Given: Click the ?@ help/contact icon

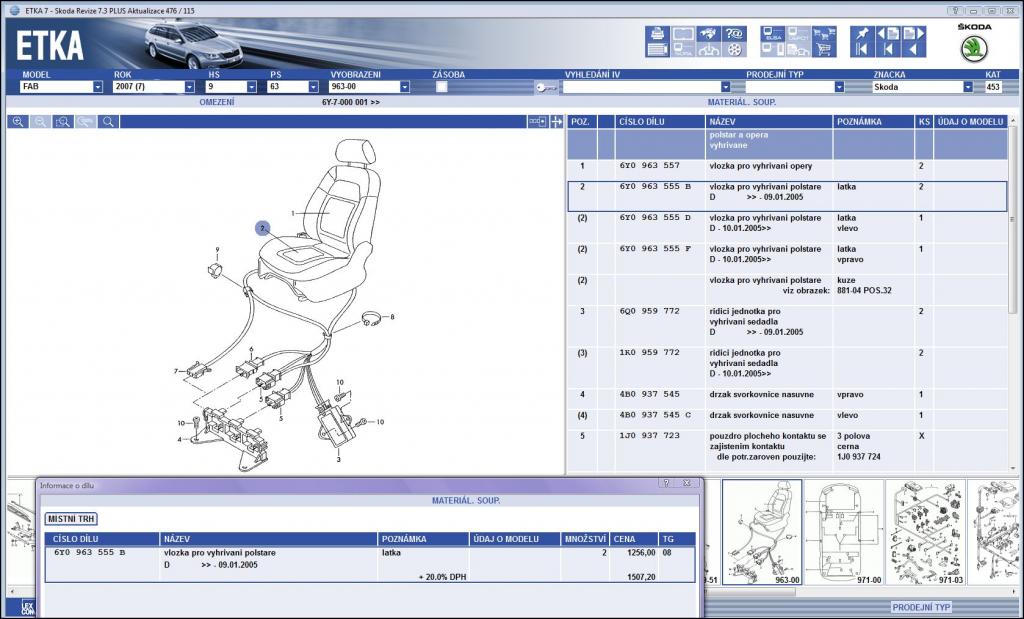Looking at the screenshot, I should (x=734, y=34).
